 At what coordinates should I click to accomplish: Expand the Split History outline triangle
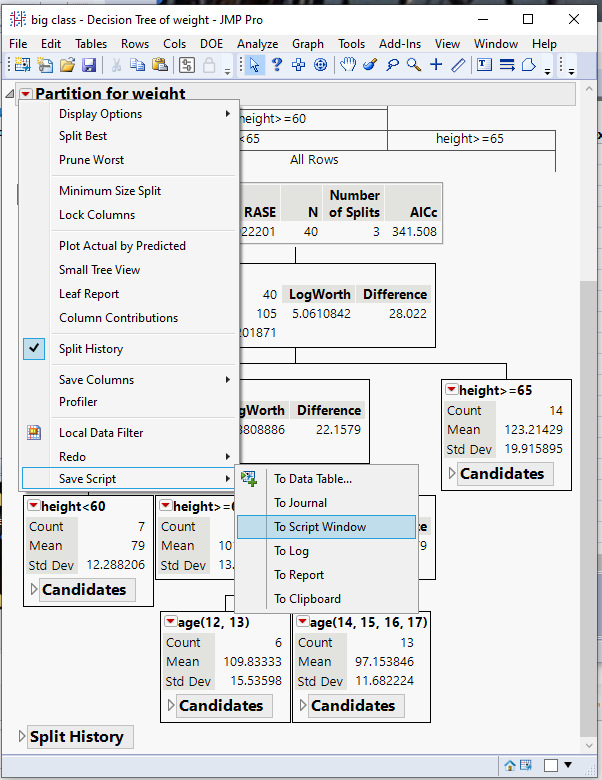[21, 736]
